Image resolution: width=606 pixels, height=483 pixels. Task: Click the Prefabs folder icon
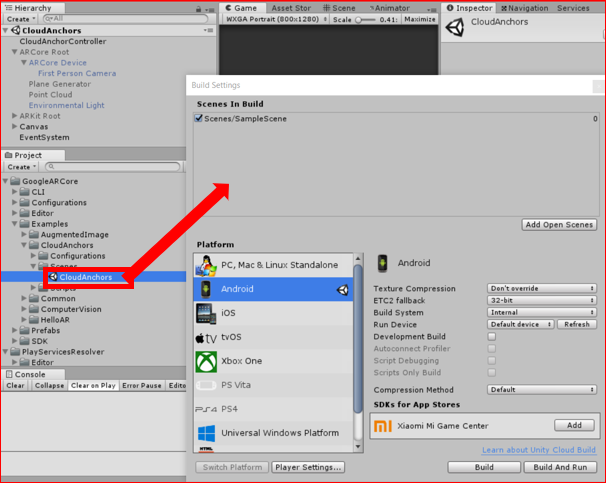point(25,330)
